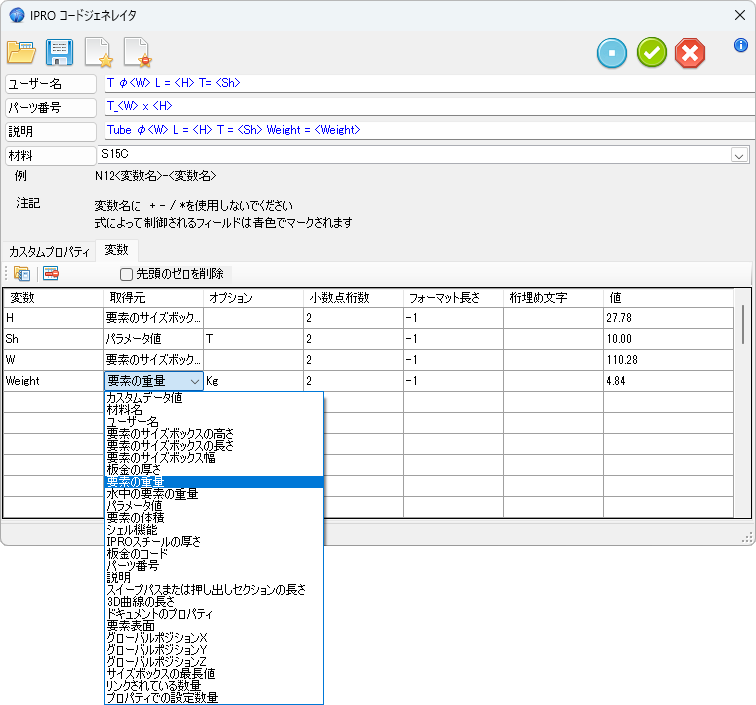Click the パーツ番号 label button
Screen dimensions: 756x705
click(51, 108)
